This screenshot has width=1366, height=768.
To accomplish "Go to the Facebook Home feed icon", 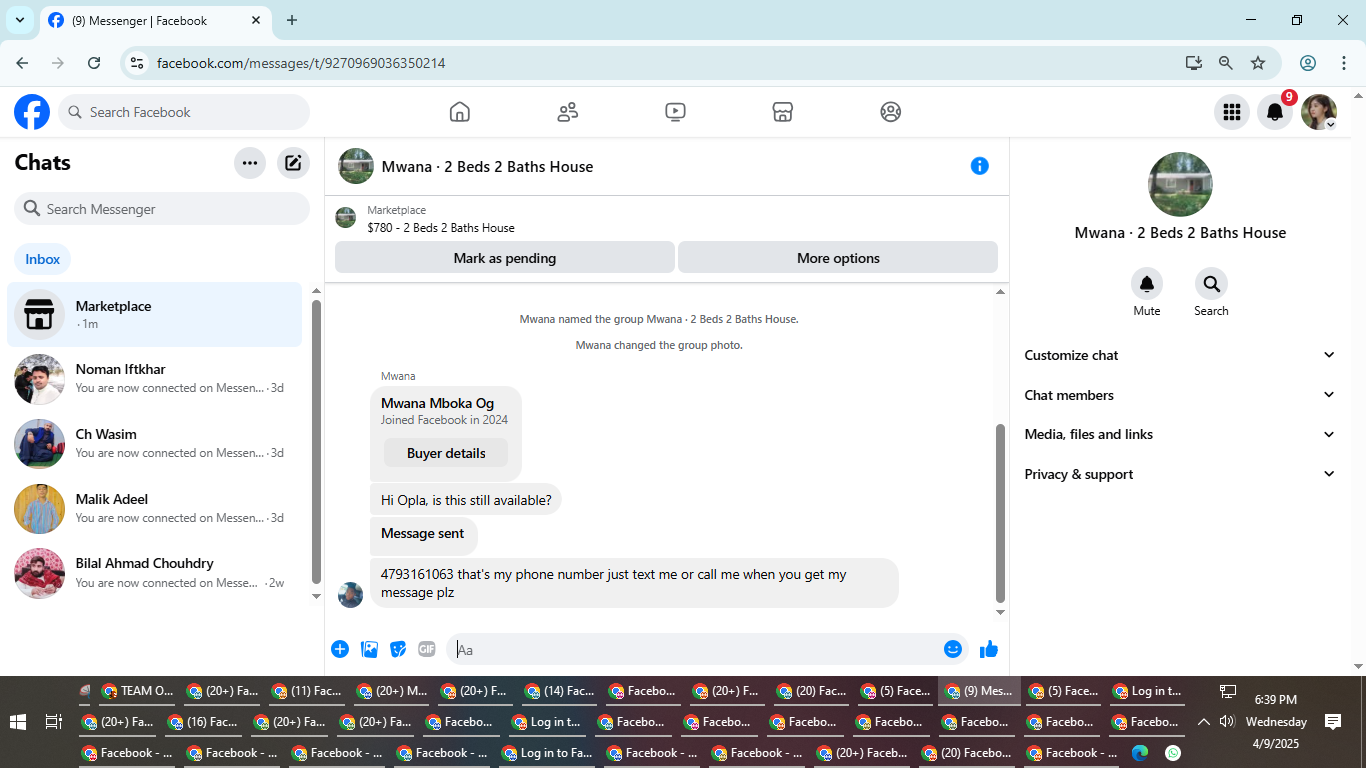I will click(x=459, y=112).
